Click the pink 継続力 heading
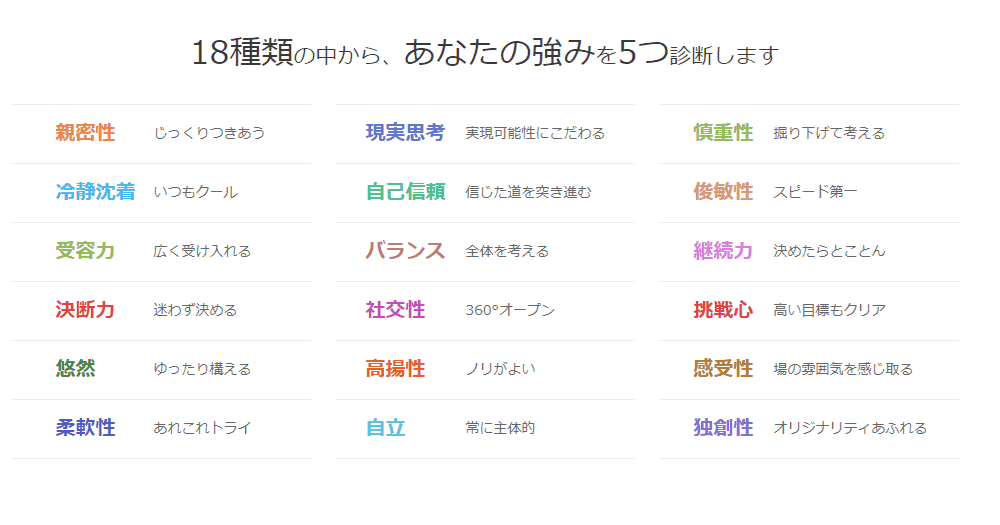The image size is (1000, 525). pyautogui.click(x=723, y=250)
